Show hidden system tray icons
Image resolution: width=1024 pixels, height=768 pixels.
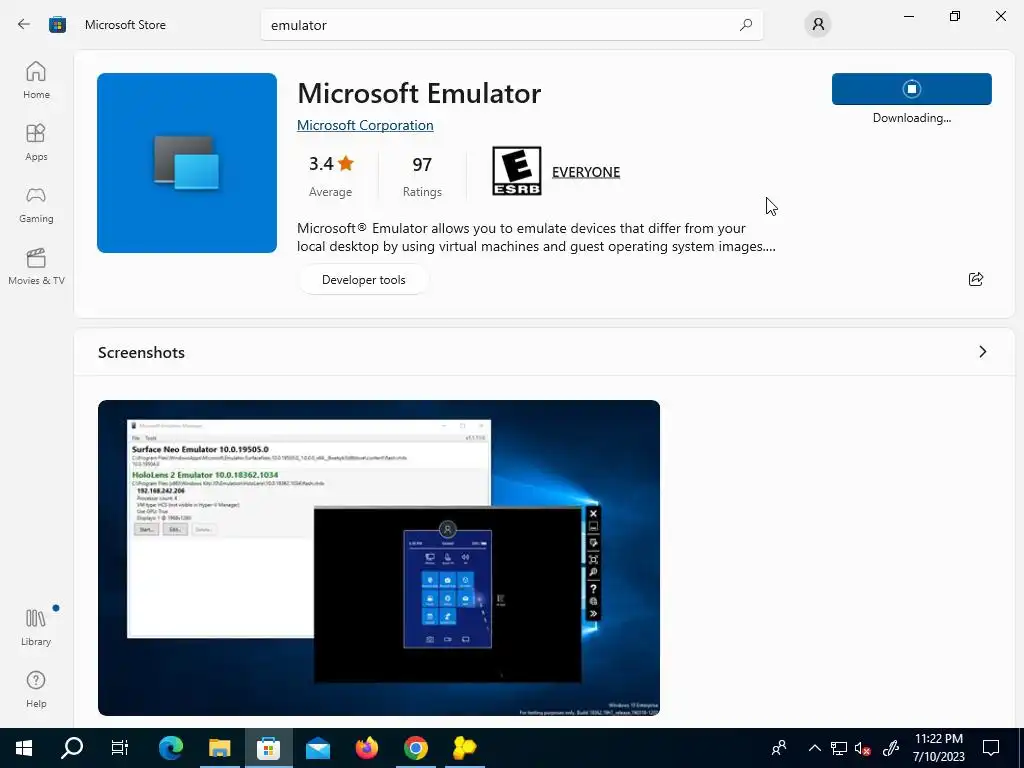(x=814, y=748)
